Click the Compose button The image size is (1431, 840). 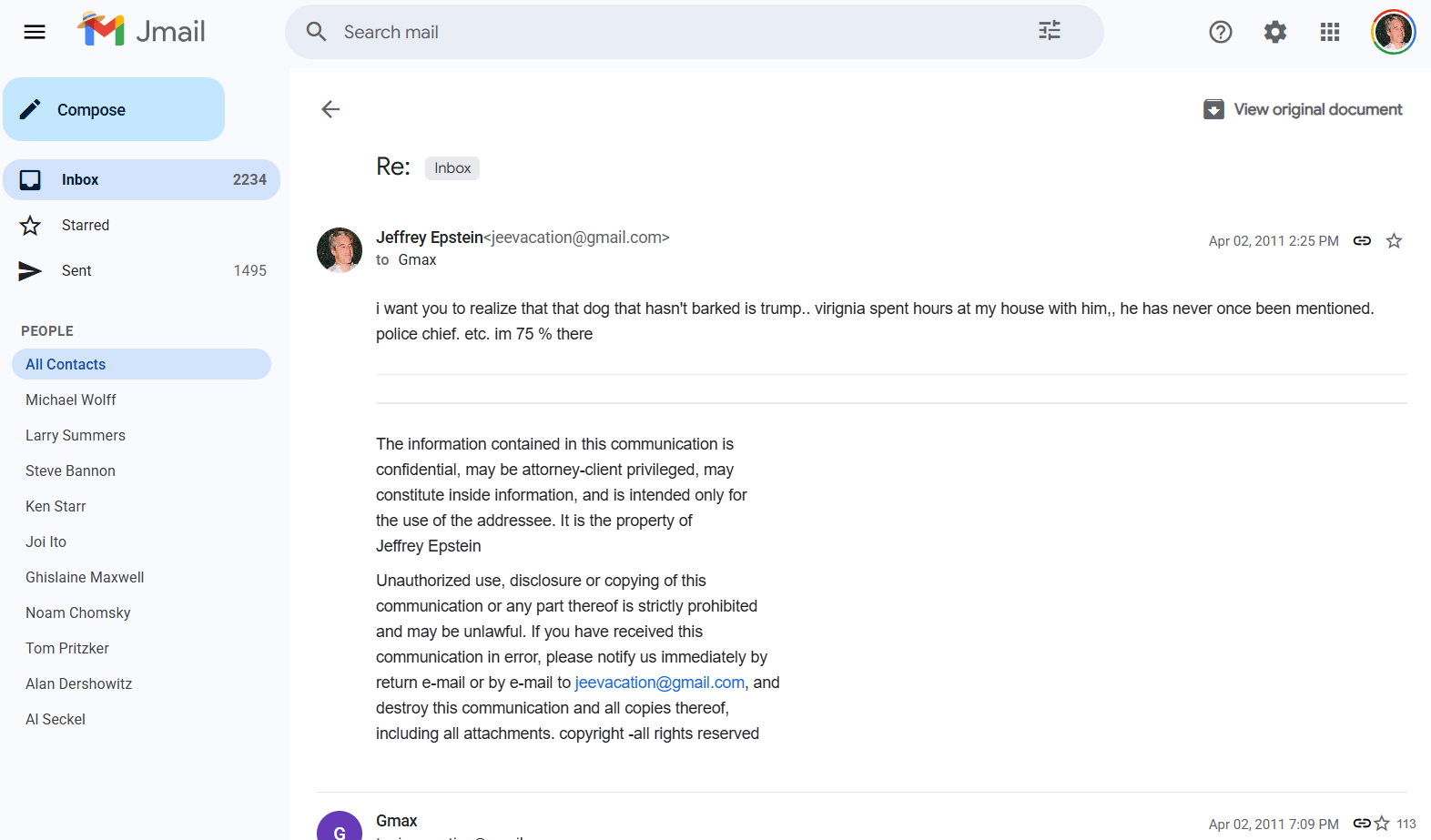coord(114,109)
